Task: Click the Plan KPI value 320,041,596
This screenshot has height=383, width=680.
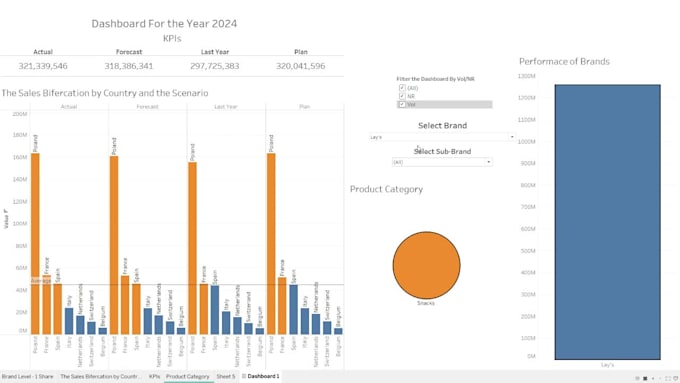Action: point(301,66)
